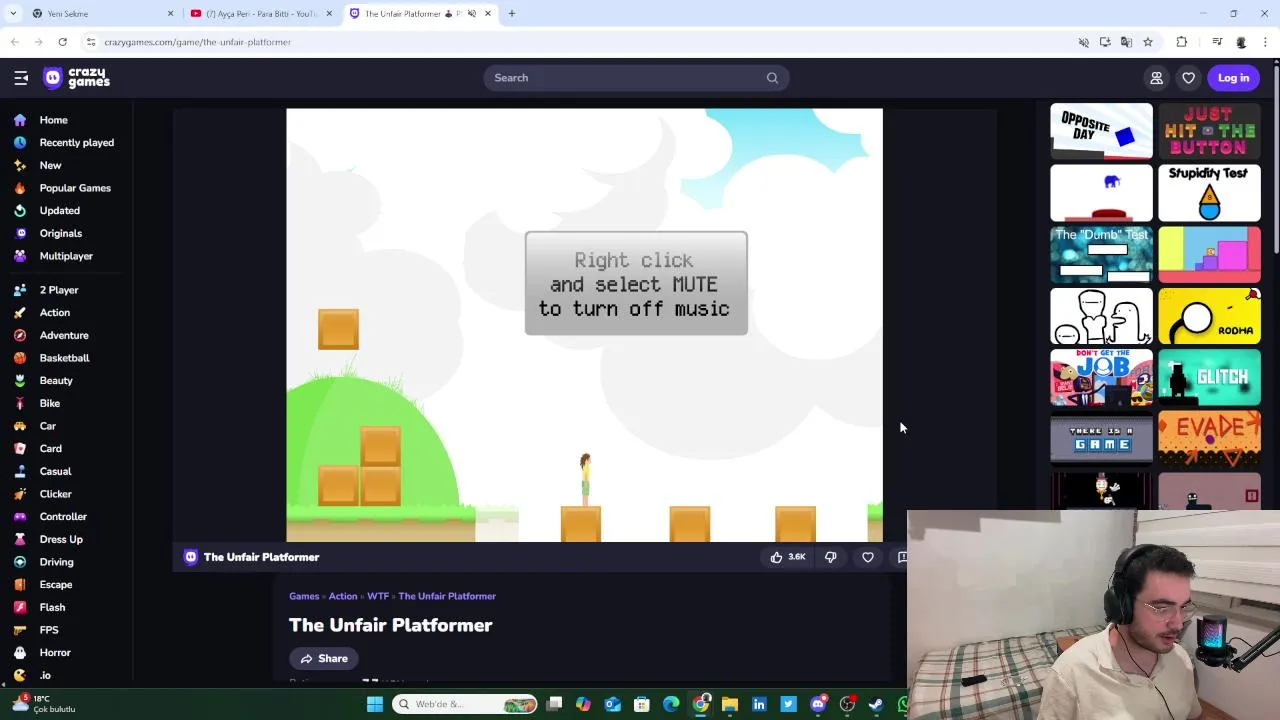Open There Is A Game thumbnail

[1101, 440]
